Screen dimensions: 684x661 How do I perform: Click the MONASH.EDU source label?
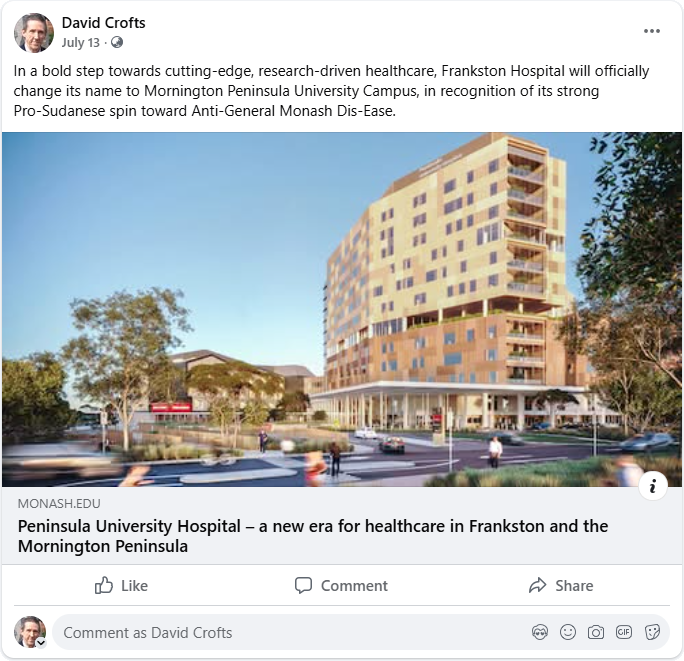pyautogui.click(x=59, y=504)
